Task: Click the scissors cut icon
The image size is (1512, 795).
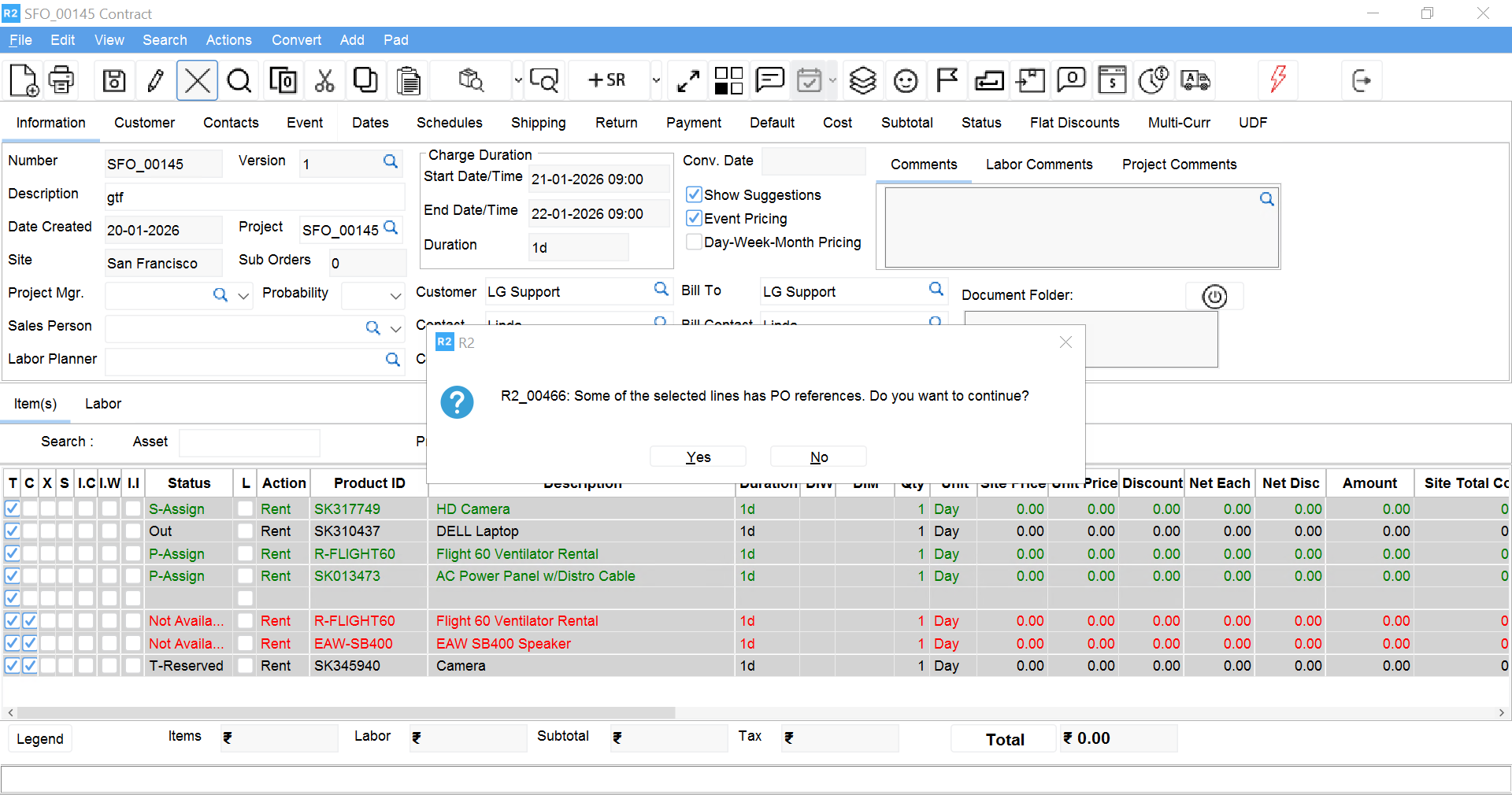Action: pos(324,80)
